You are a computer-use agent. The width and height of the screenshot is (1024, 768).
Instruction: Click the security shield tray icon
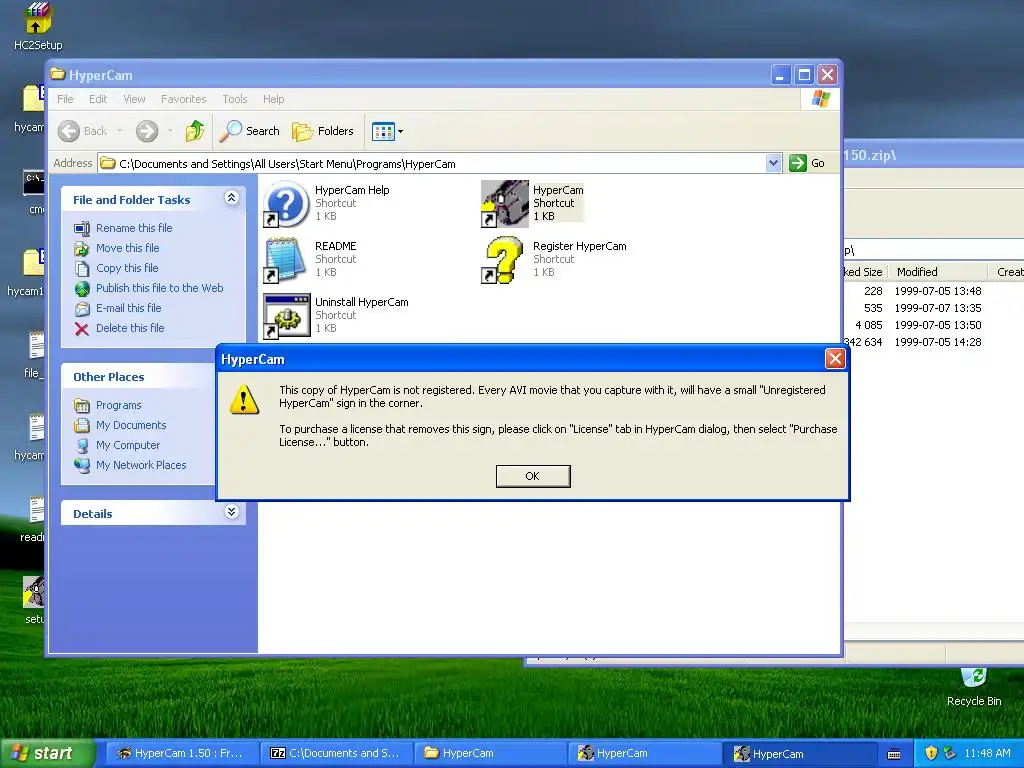pos(931,753)
